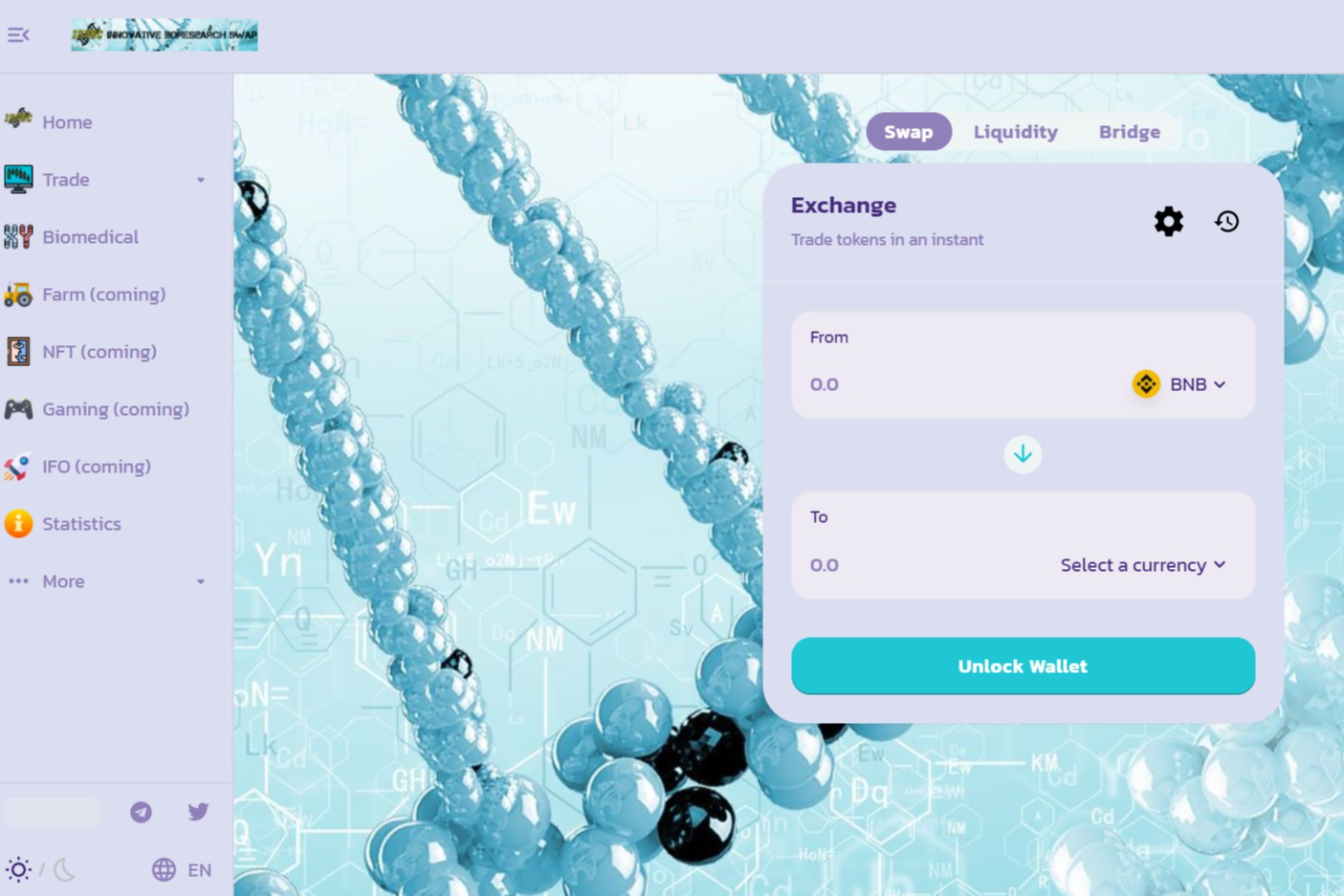Open the Statistics info icon
Screen dimensions: 1344x896
coord(17,523)
